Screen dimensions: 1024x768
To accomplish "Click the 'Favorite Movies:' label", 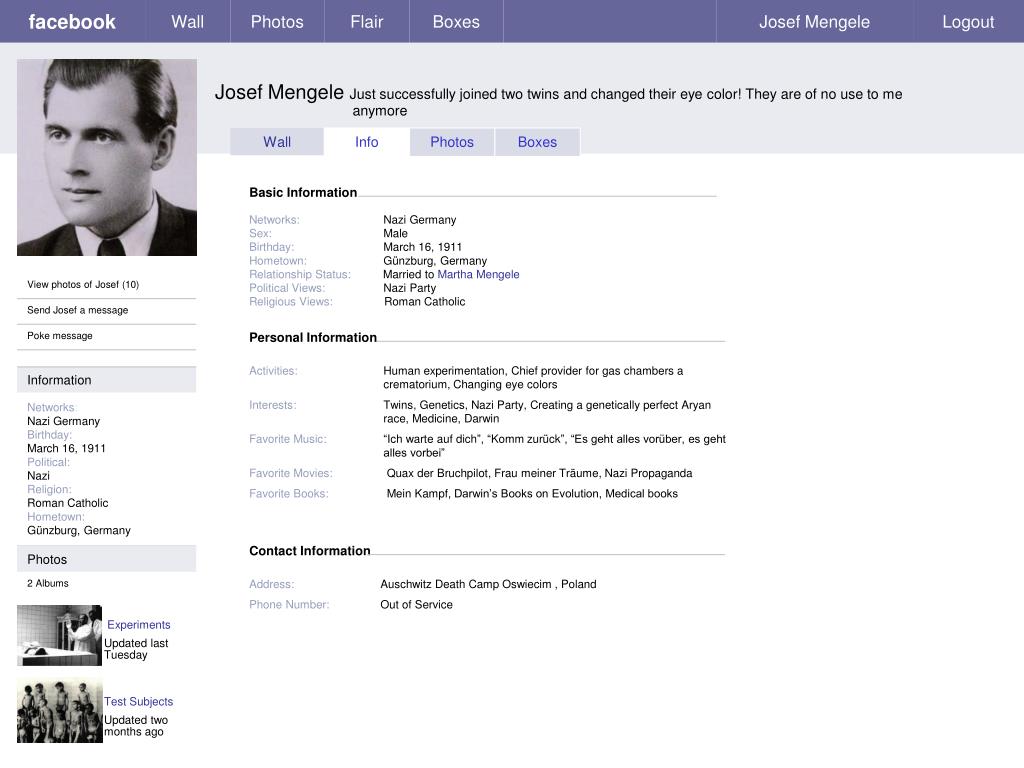I will point(291,473).
